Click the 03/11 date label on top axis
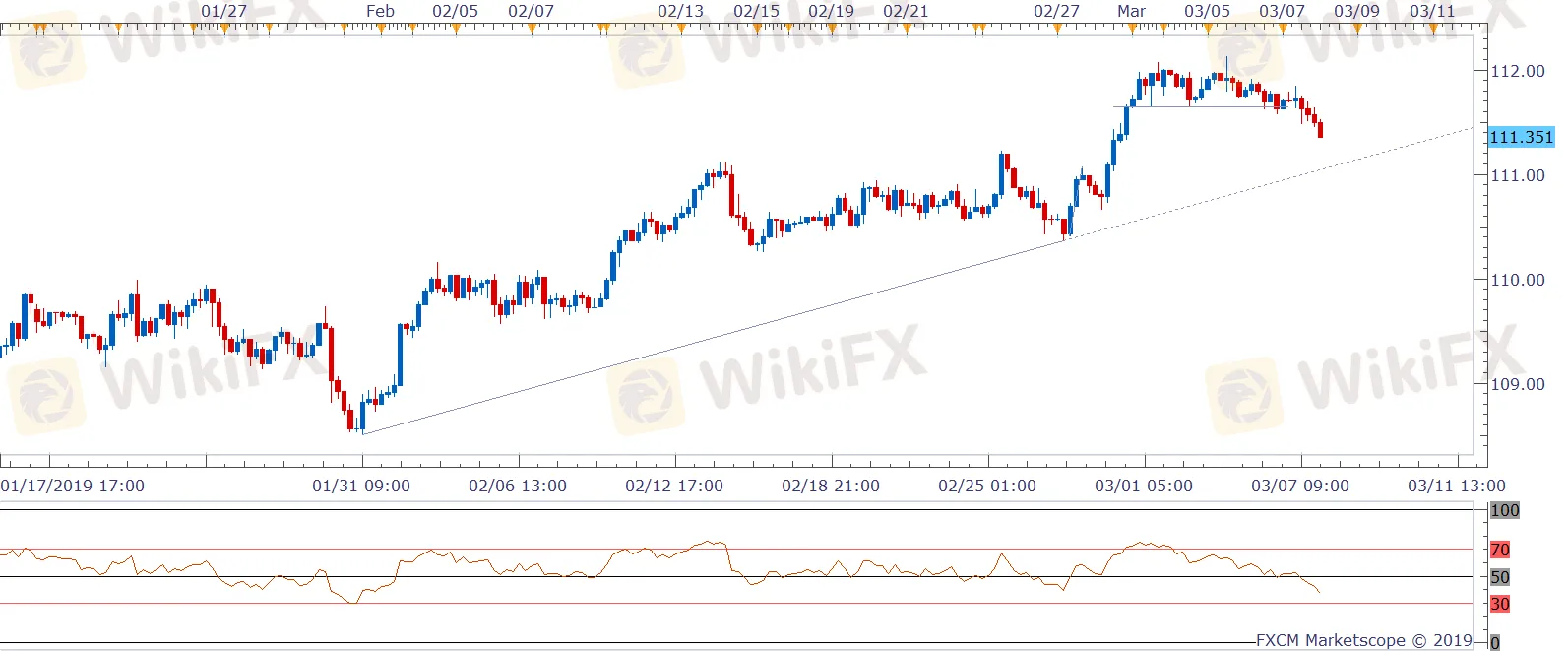 (x=1432, y=11)
